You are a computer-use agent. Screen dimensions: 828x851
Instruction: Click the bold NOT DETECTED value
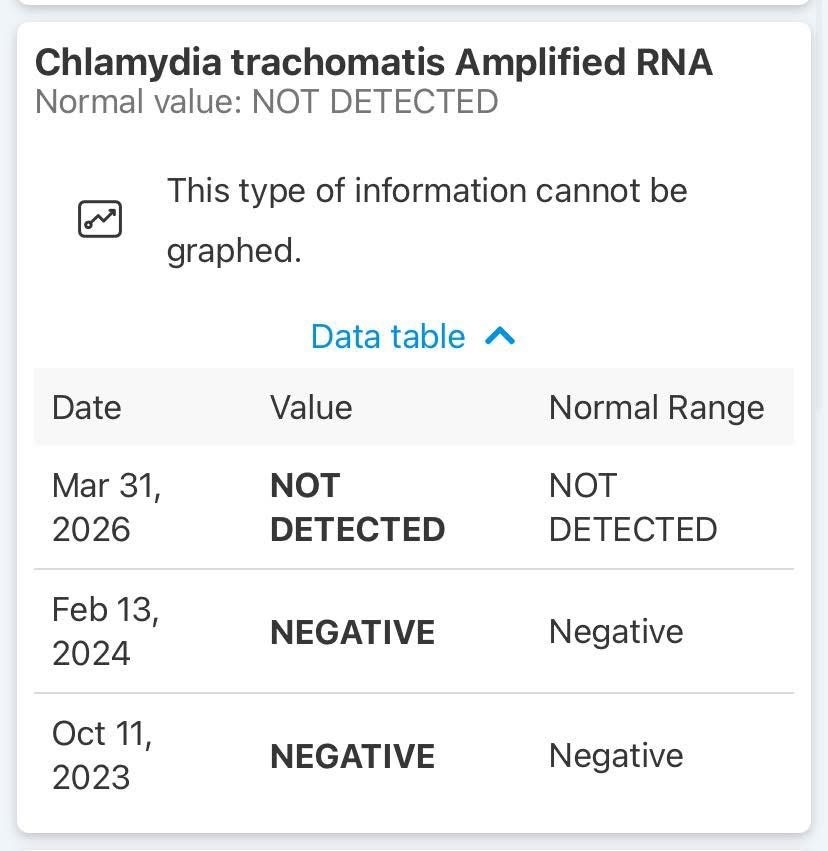pos(357,508)
